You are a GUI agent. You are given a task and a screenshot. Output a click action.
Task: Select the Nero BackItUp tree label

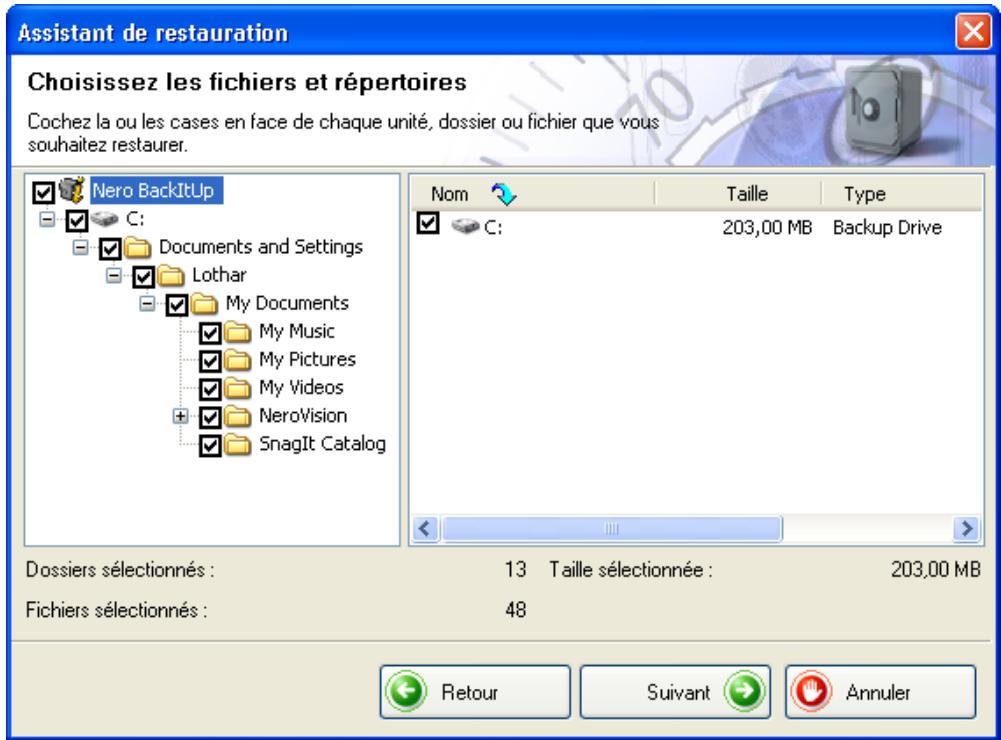[156, 190]
